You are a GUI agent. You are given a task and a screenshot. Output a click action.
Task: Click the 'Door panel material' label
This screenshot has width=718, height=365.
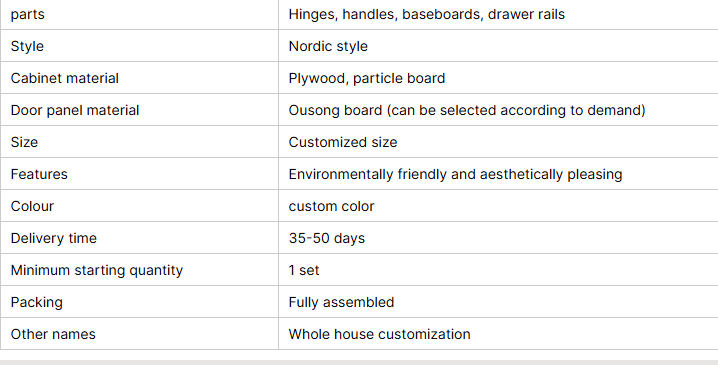click(x=75, y=110)
